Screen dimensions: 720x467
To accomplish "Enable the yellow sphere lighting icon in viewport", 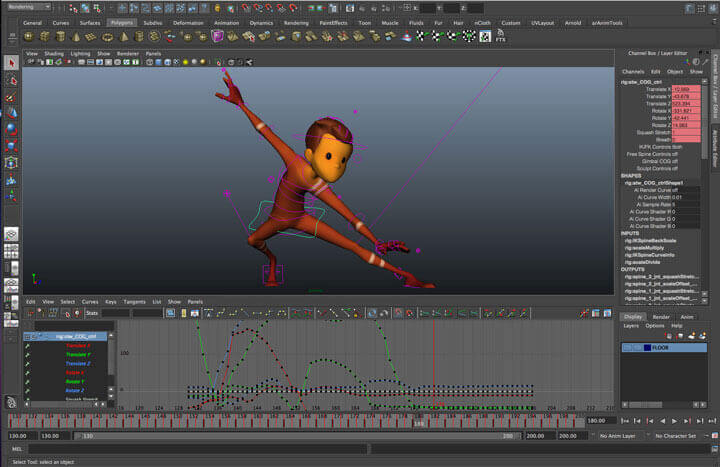I will tap(186, 62).
